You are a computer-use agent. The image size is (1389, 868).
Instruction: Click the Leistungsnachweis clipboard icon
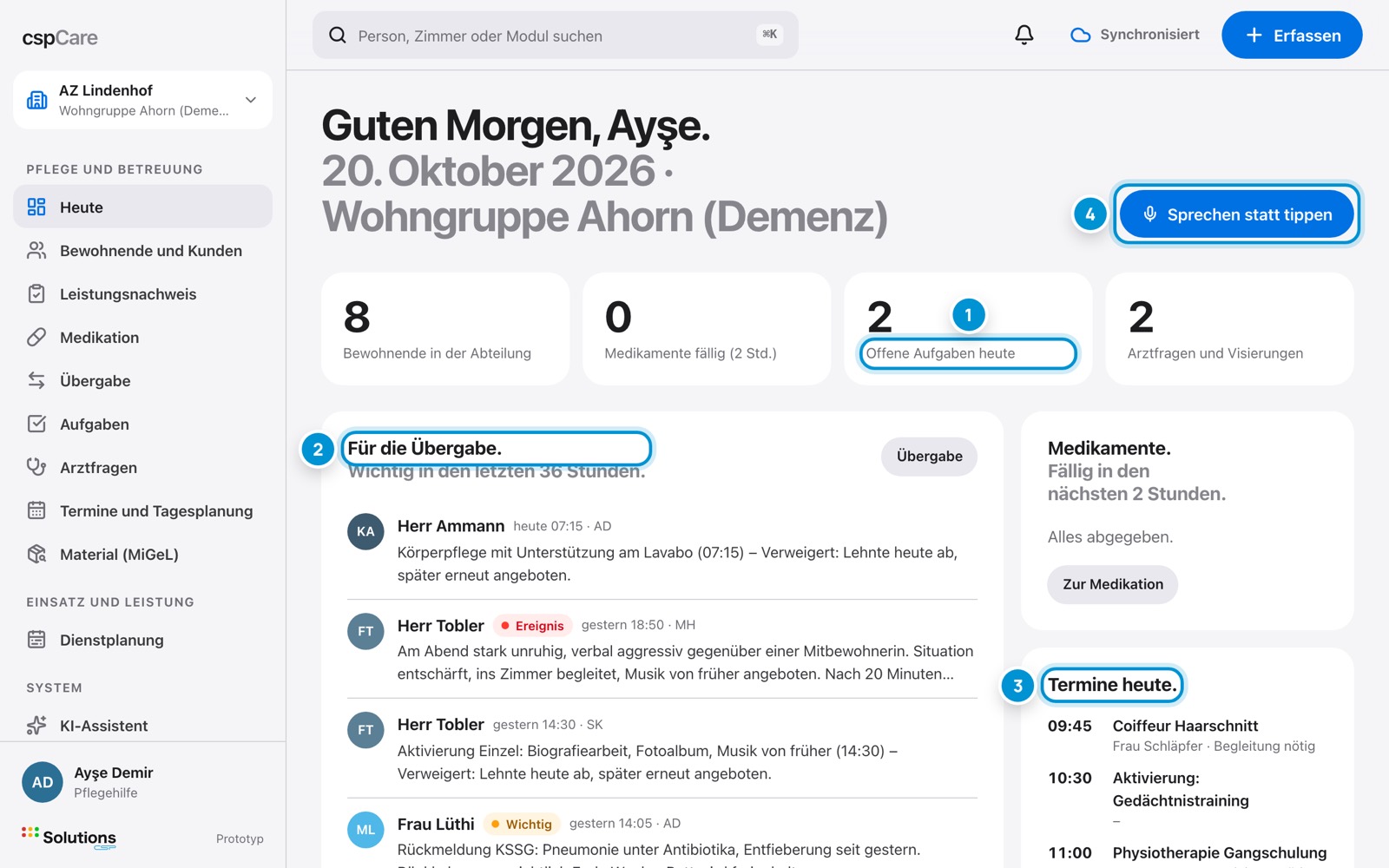tap(36, 293)
